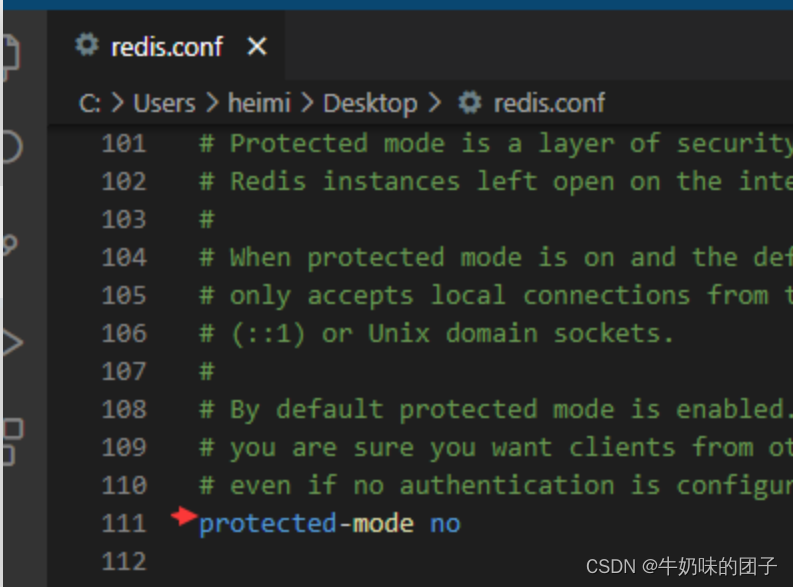Expand the Desktop breadcrumb folder
The image size is (793, 587).
tap(370, 104)
